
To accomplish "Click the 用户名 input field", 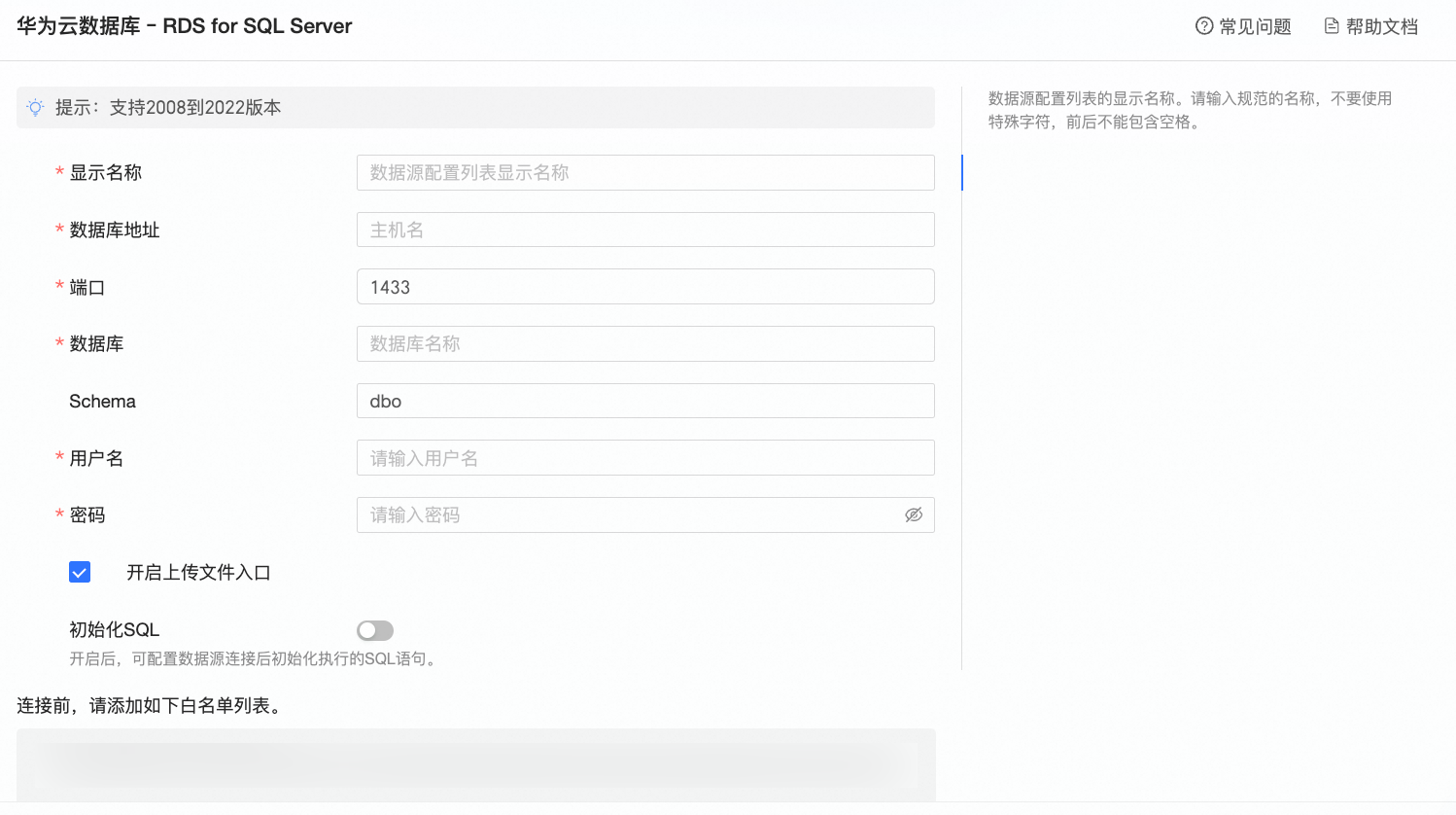I will 645,458.
